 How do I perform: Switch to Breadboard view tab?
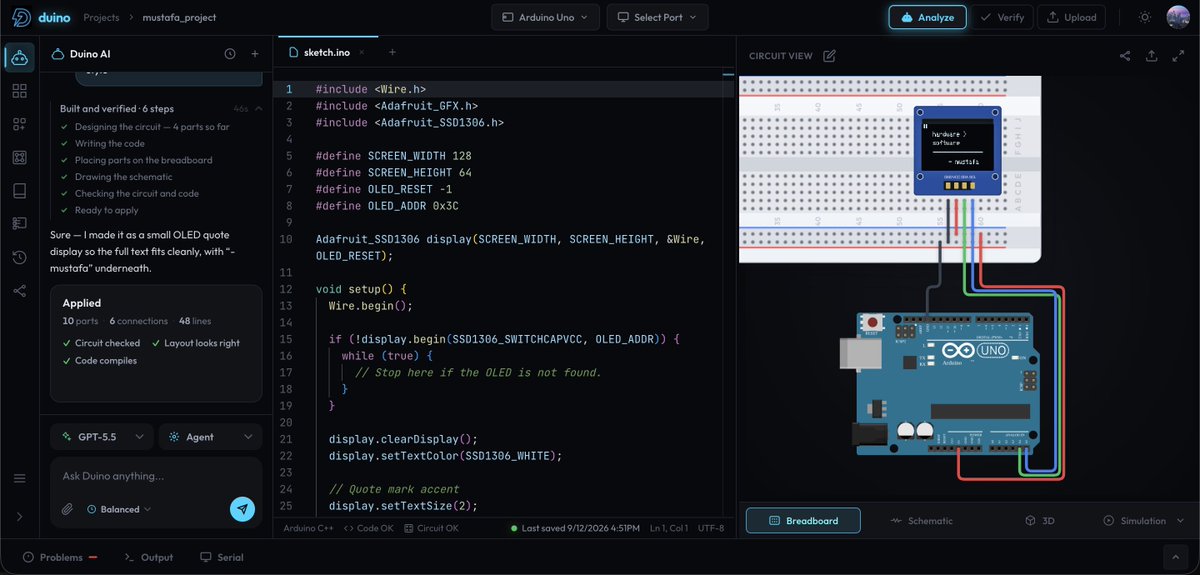(x=803, y=521)
